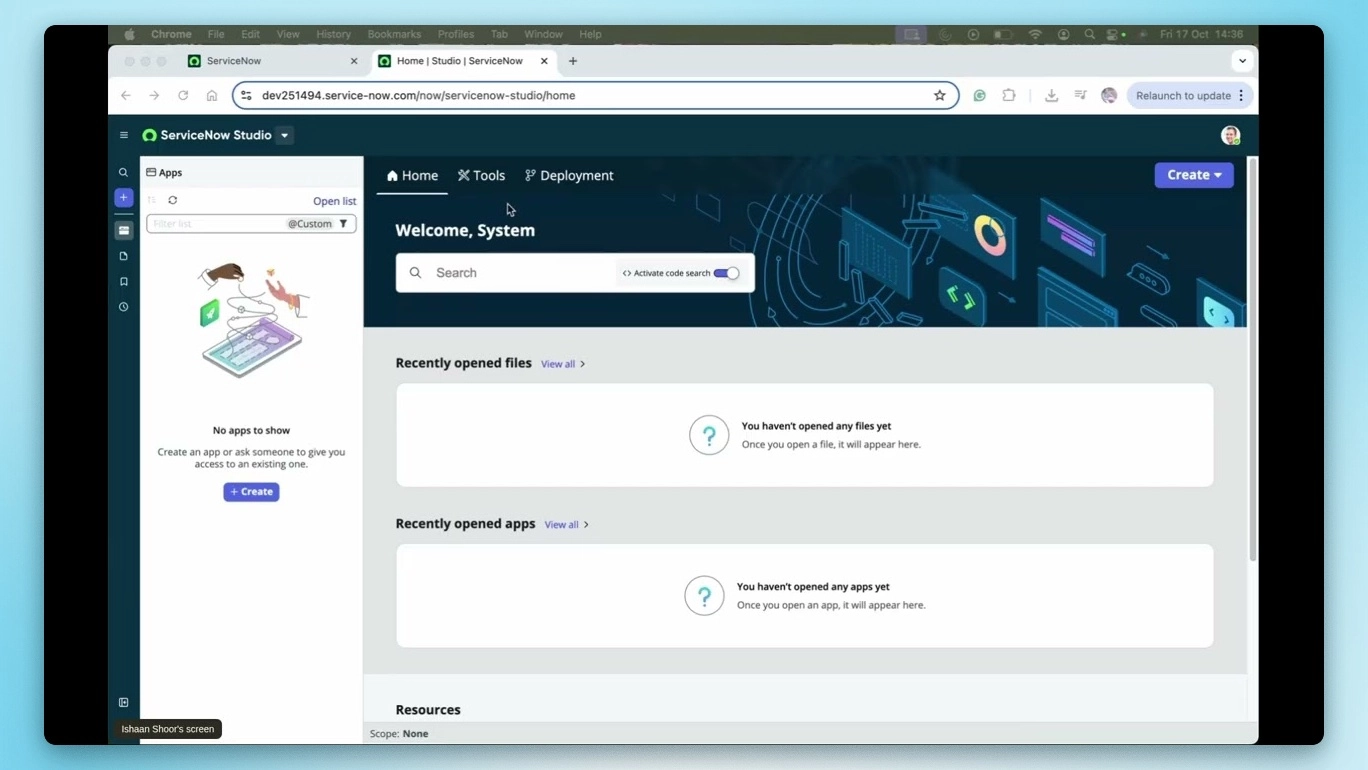
Task: Select the Apps panel icon in sidebar
Action: click(123, 230)
